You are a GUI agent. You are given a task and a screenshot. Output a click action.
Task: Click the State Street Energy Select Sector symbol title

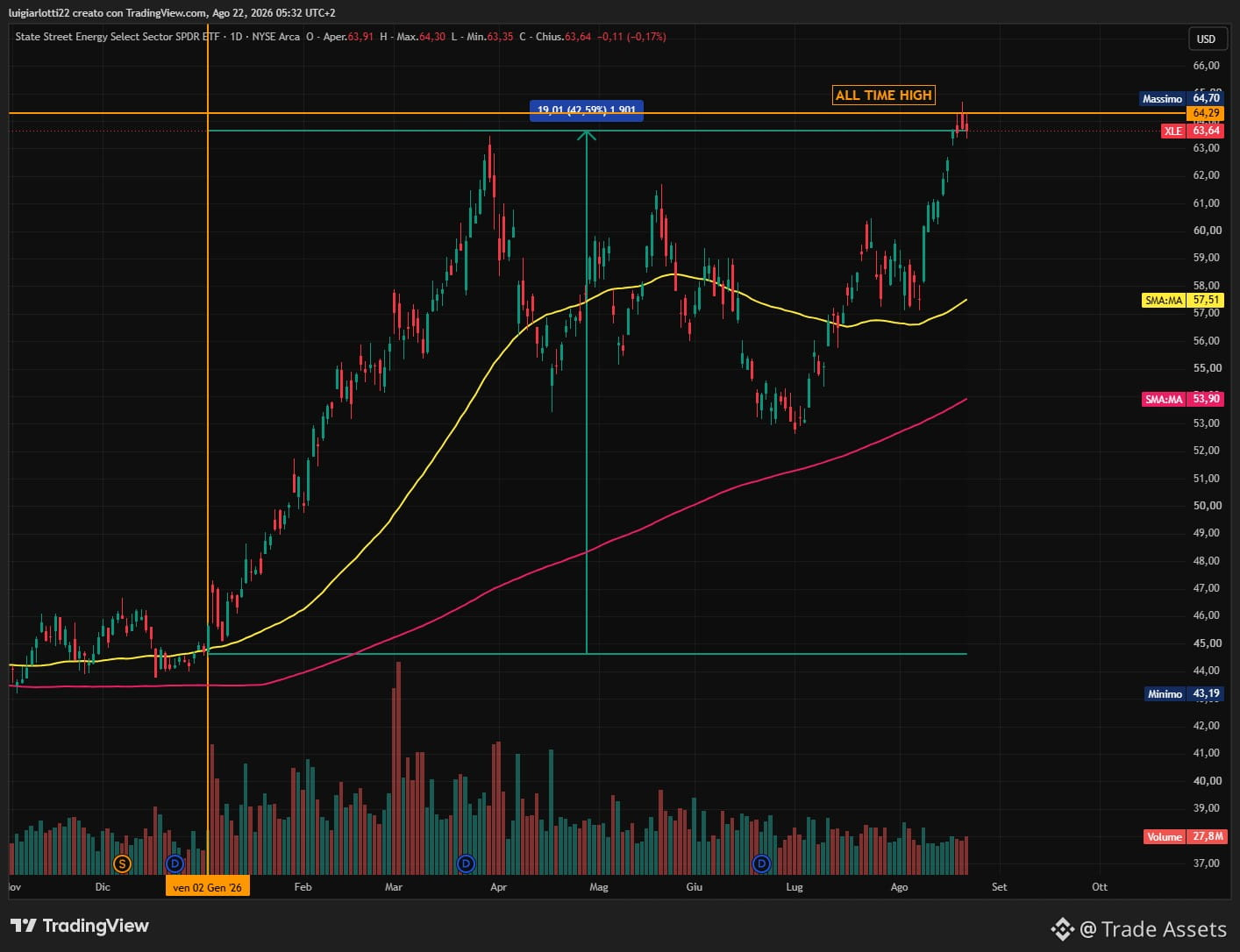point(118,37)
